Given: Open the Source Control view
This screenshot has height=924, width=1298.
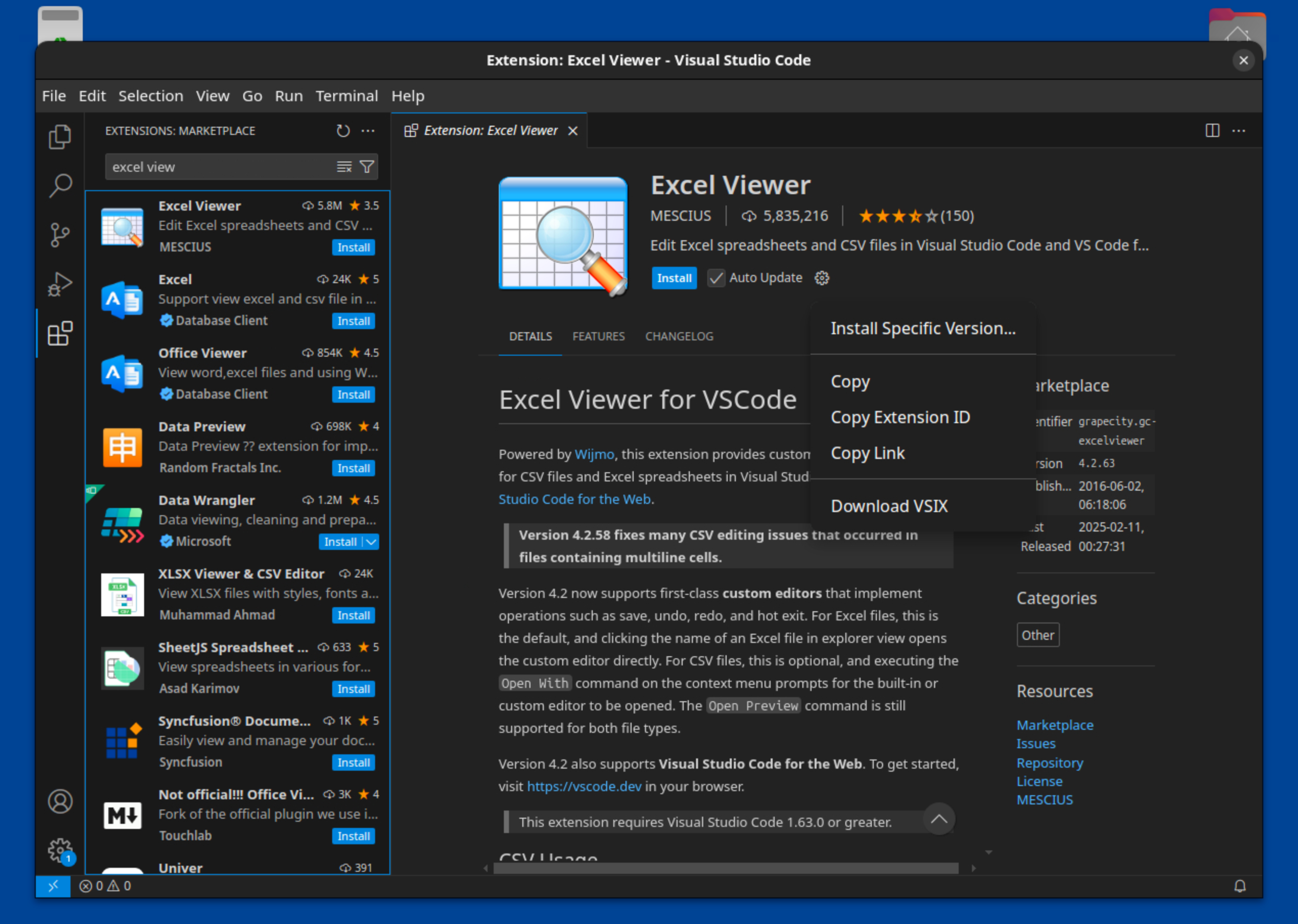Looking at the screenshot, I should 60,235.
